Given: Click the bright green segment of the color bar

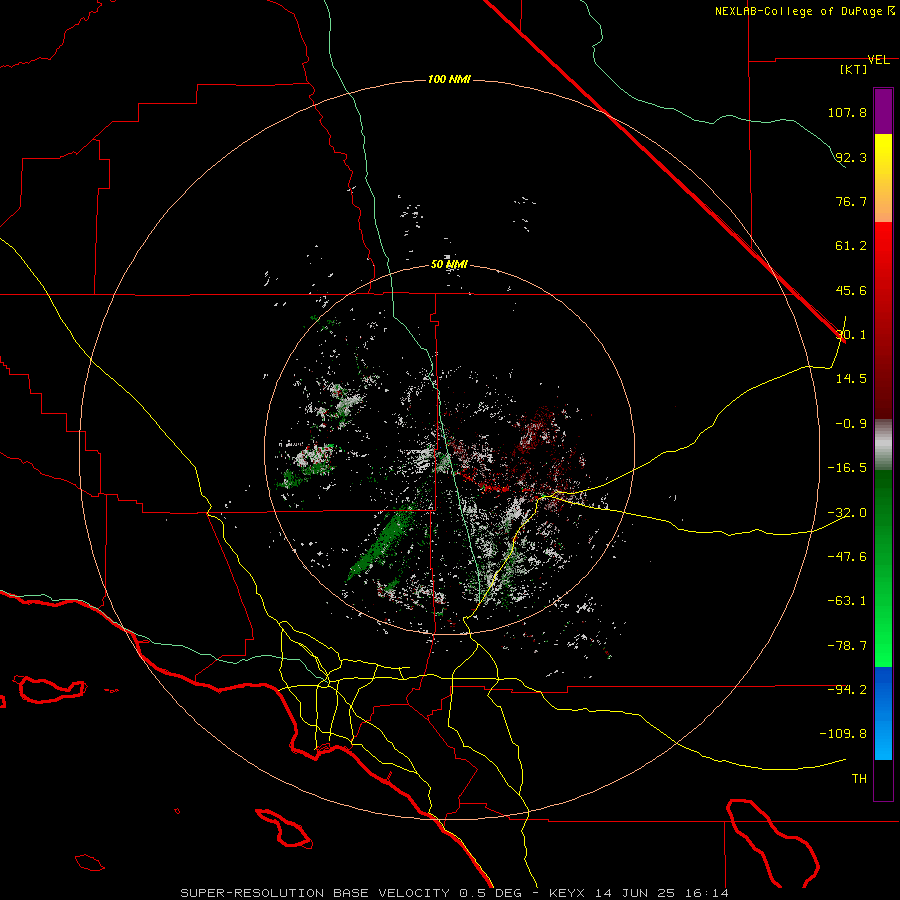Looking at the screenshot, I should 883,568.
